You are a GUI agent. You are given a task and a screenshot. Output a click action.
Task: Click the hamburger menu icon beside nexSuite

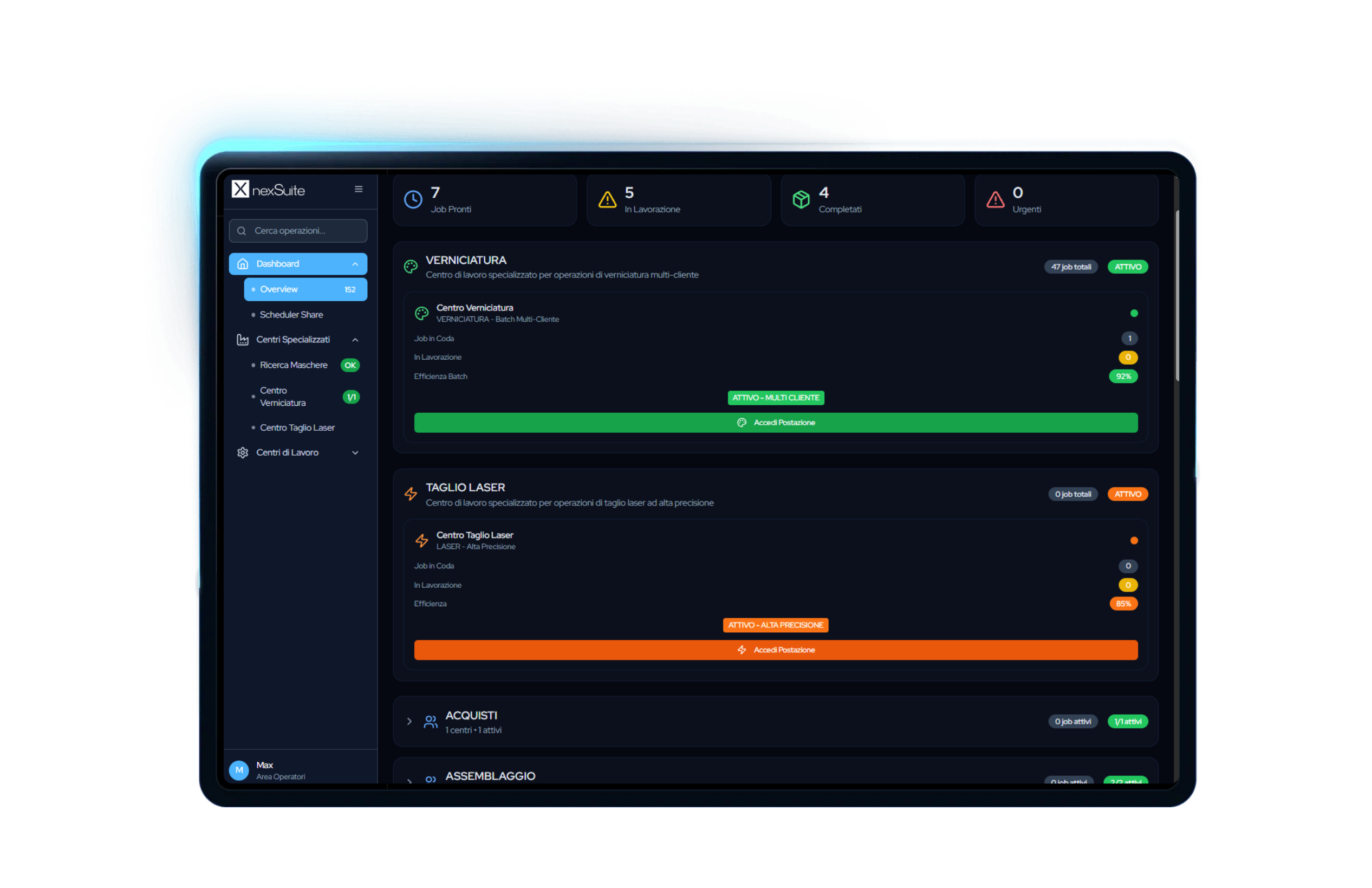click(359, 189)
